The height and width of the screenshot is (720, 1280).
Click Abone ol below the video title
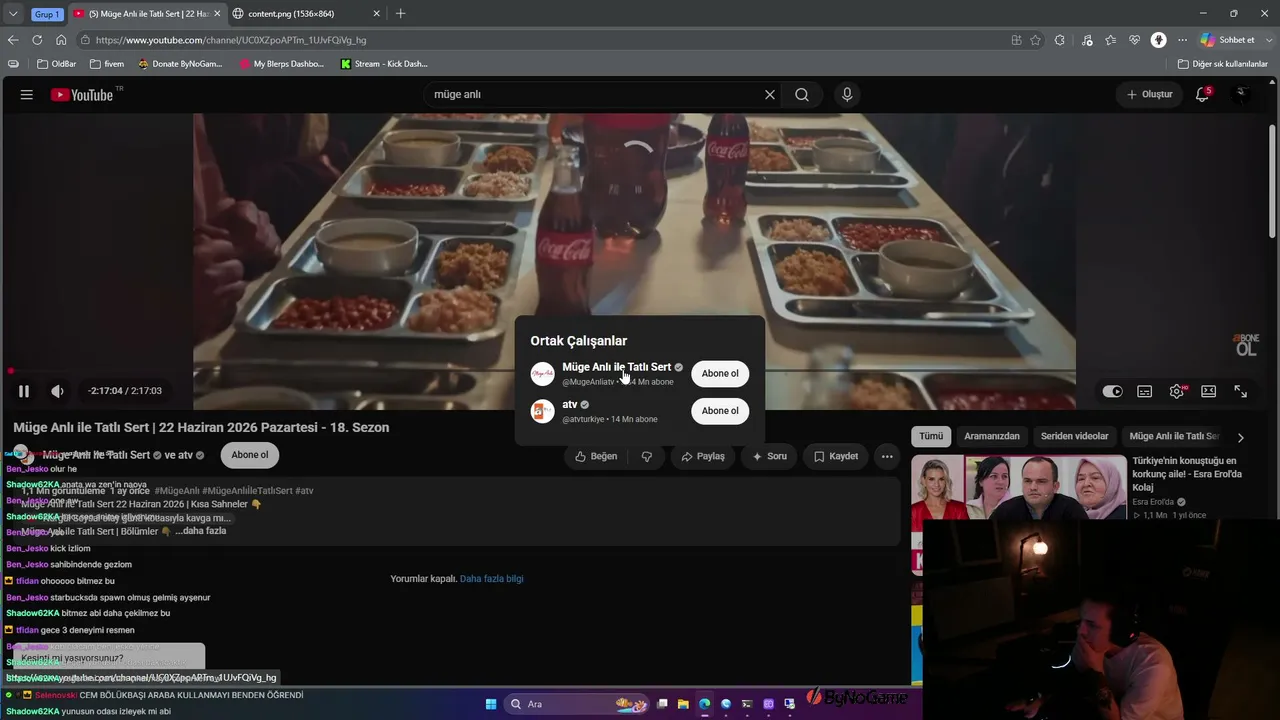(x=250, y=455)
